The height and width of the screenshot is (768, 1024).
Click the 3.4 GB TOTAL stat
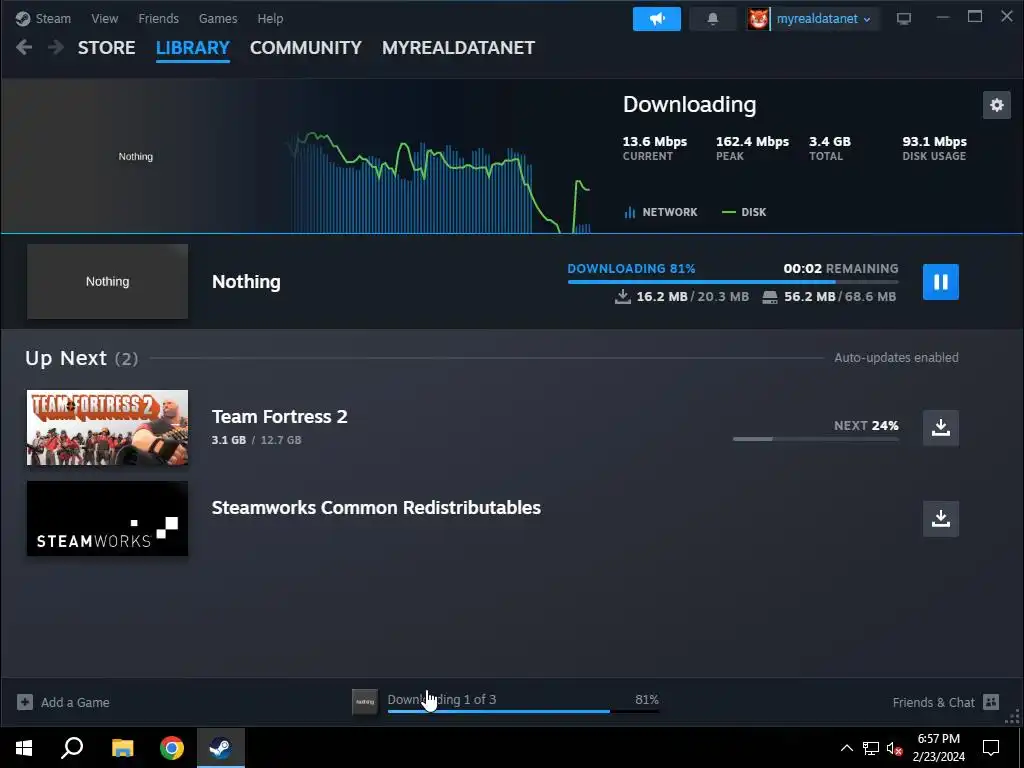(829, 148)
